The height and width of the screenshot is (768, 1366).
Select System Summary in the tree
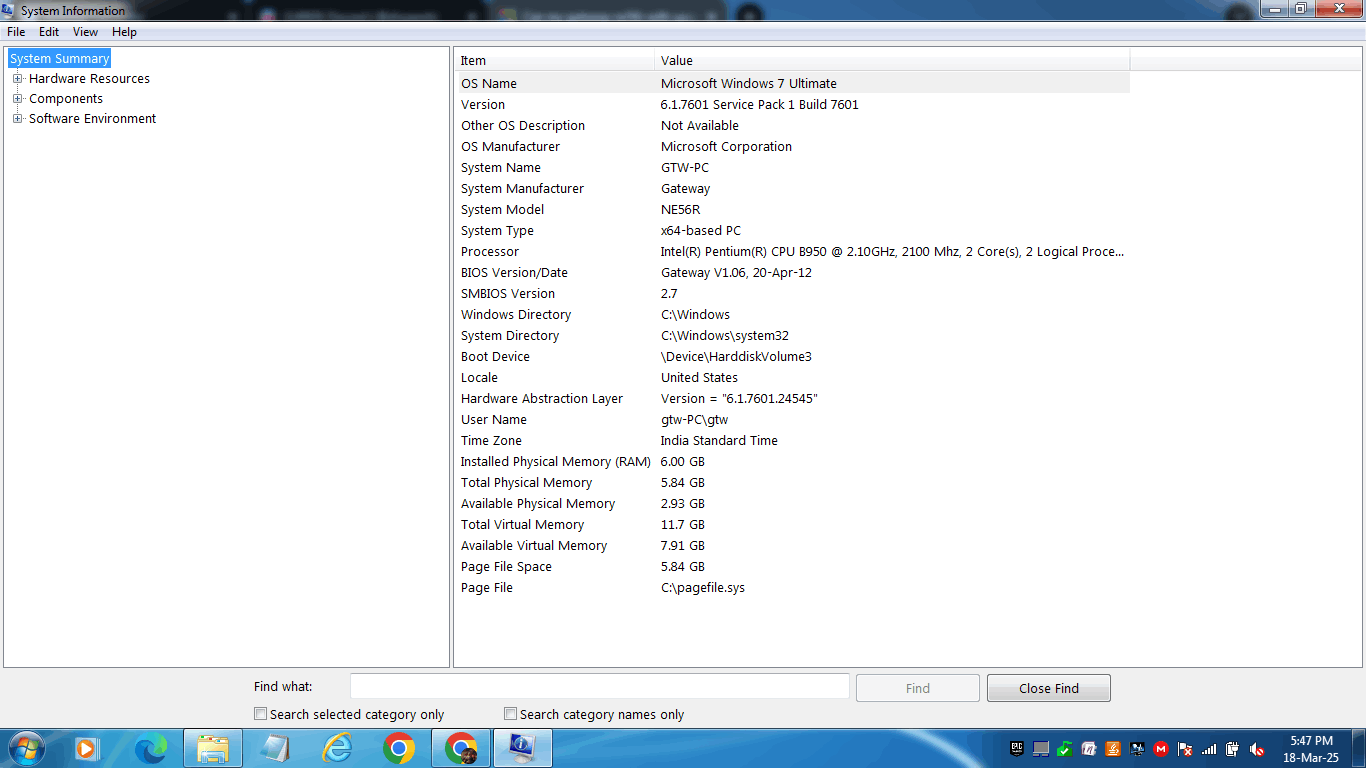click(60, 59)
